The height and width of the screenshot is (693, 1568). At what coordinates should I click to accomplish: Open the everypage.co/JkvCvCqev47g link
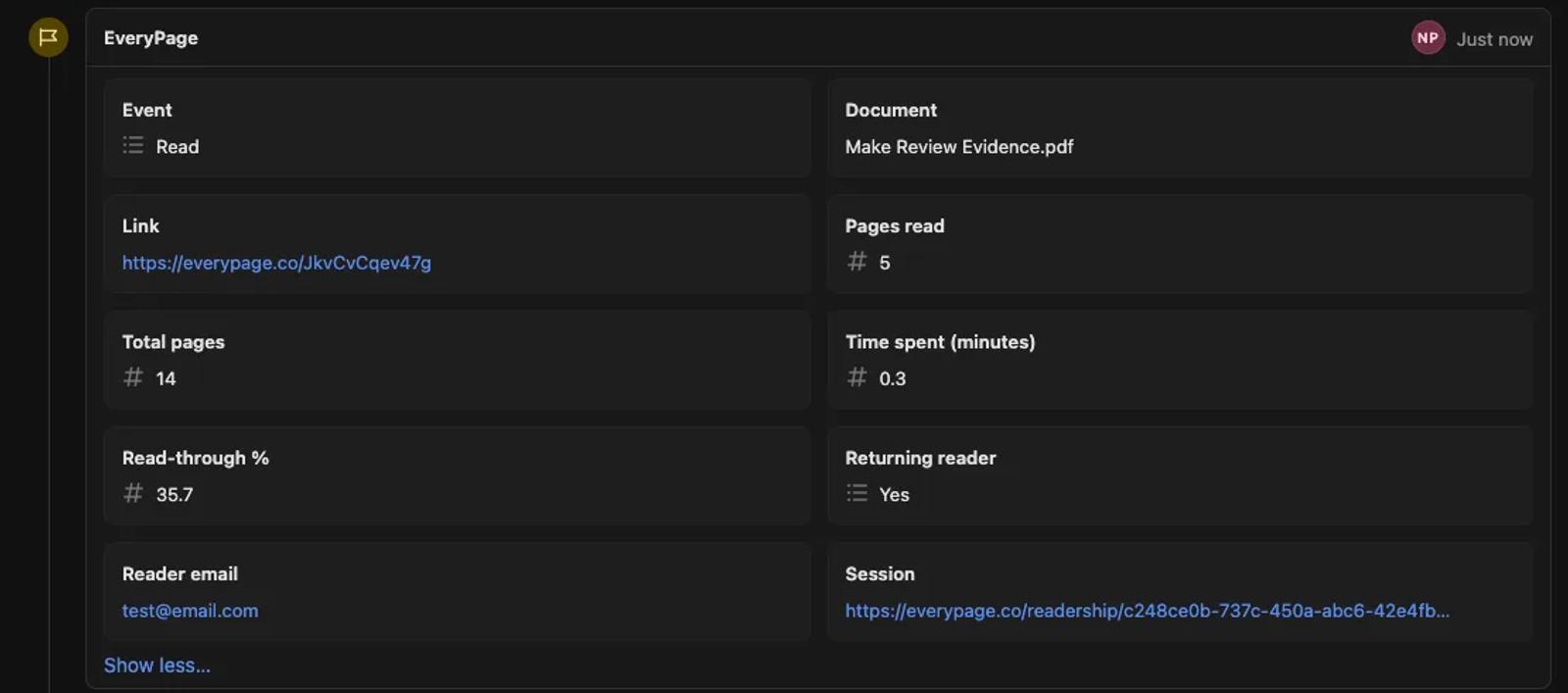tap(276, 263)
